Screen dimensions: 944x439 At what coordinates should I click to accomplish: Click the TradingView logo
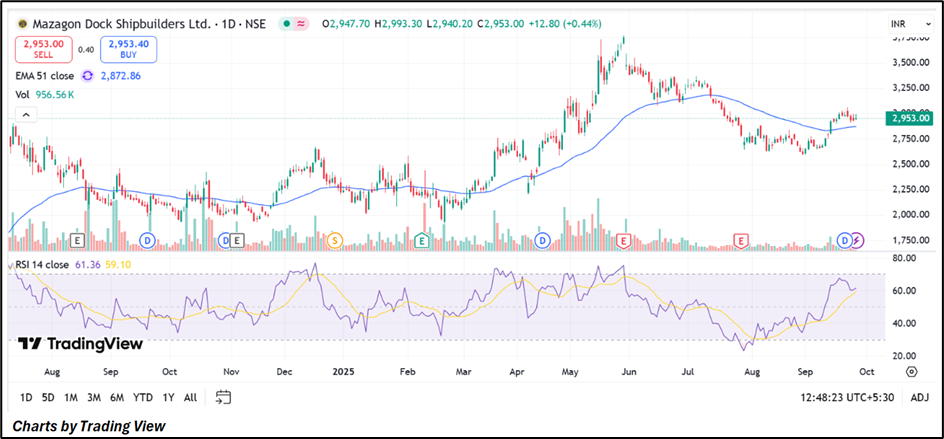click(81, 344)
